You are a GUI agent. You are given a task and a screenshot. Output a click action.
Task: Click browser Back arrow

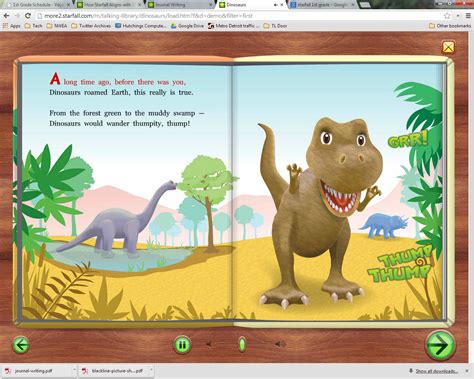point(7,16)
